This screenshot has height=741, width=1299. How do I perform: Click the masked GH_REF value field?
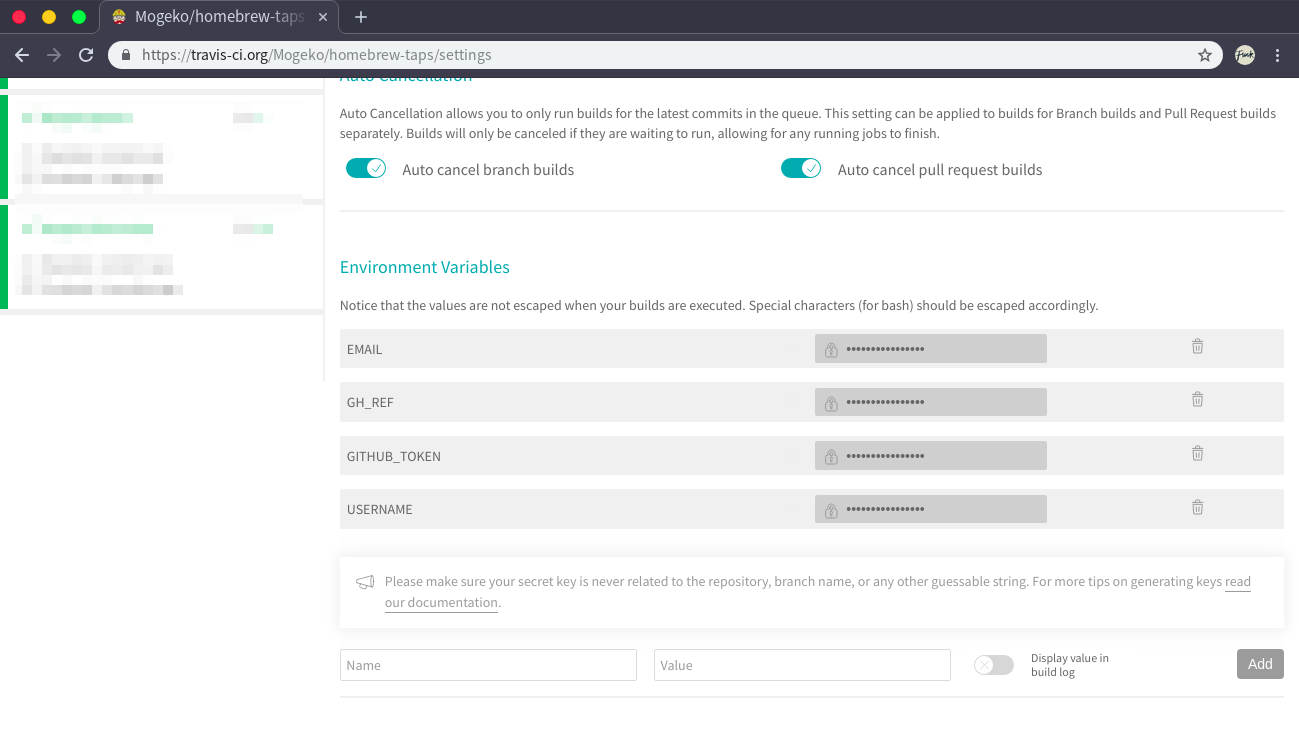[931, 402]
